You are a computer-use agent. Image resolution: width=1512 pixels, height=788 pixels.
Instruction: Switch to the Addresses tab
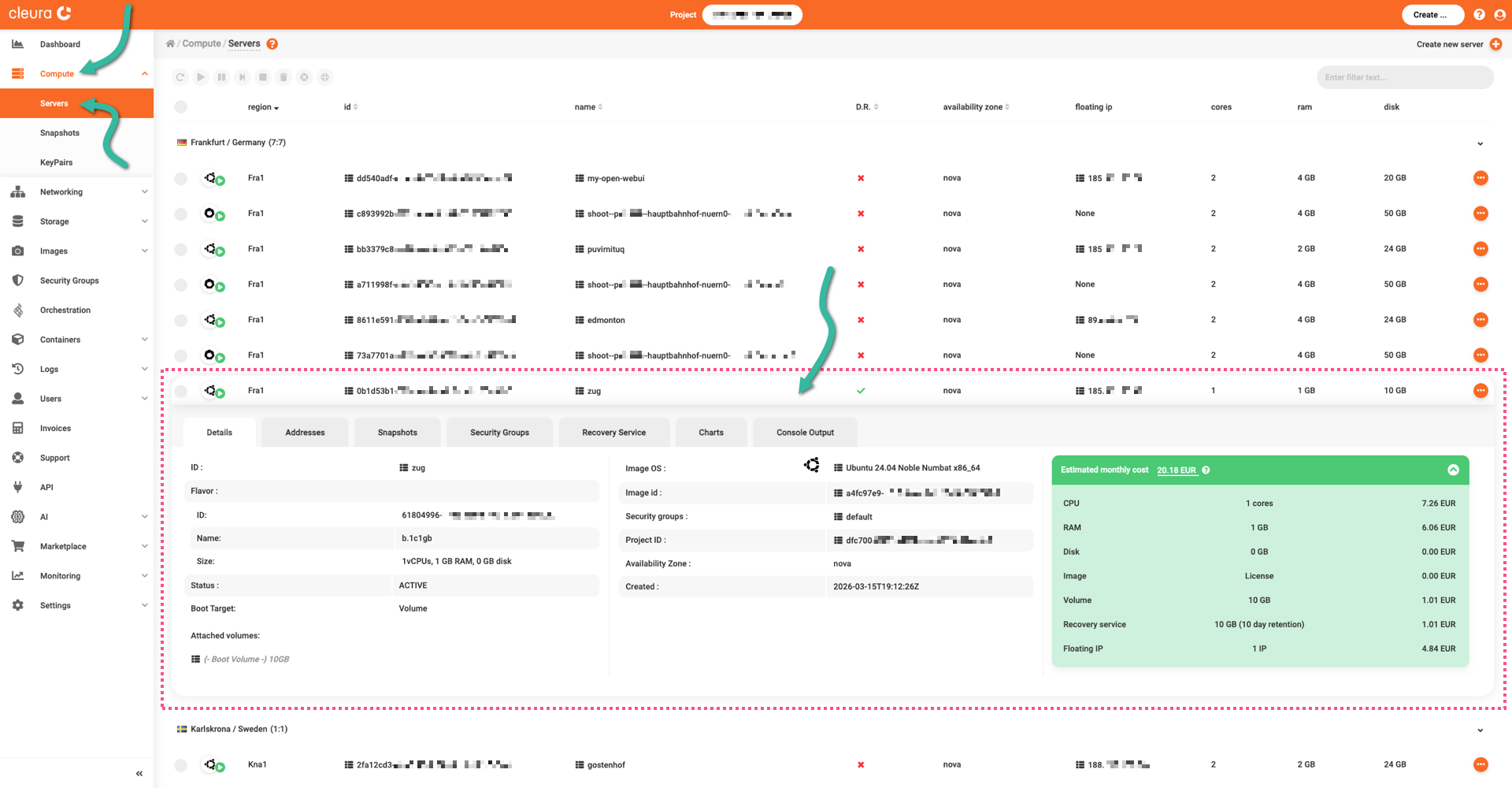tap(305, 432)
